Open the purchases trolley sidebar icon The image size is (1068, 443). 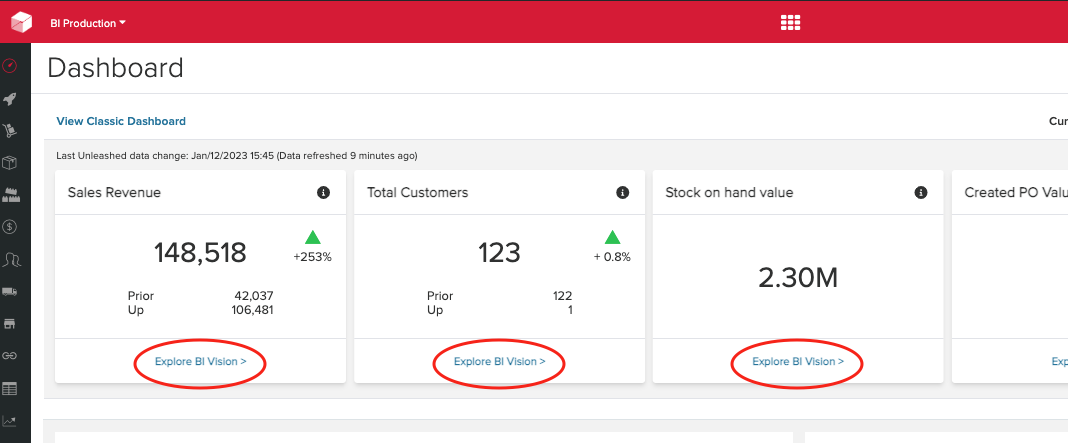[x=10, y=131]
